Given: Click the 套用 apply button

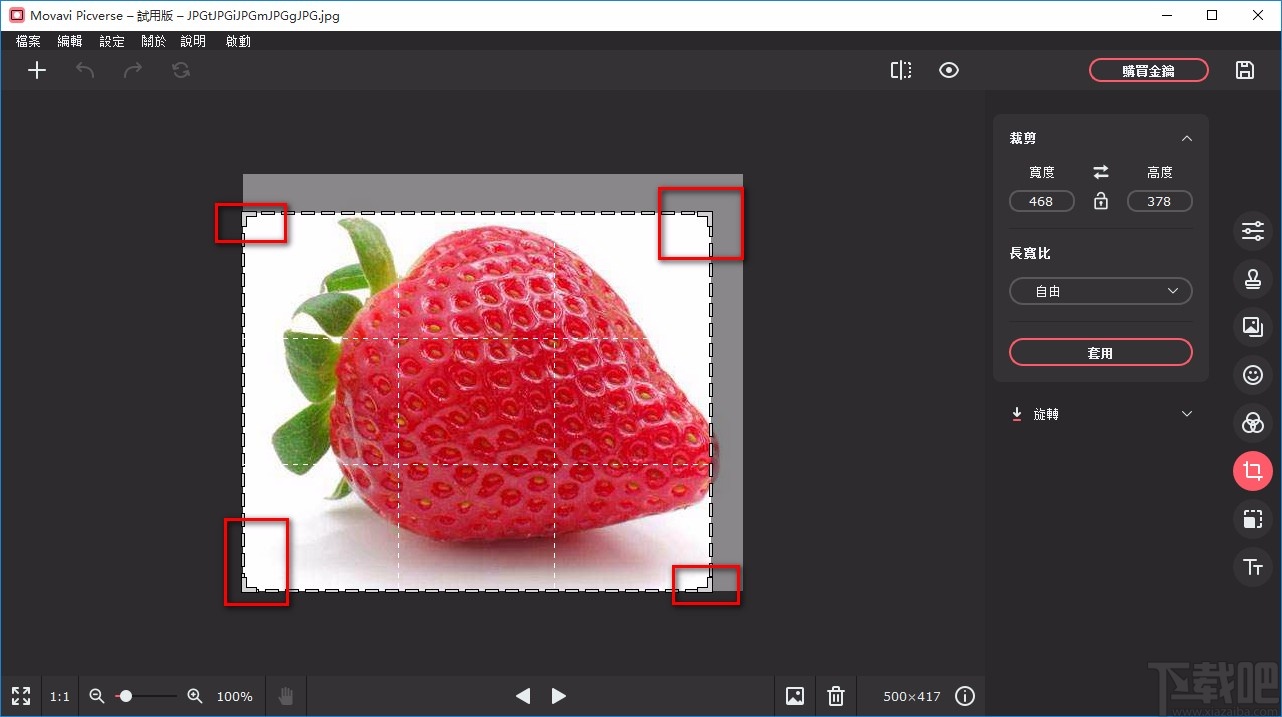Looking at the screenshot, I should click(1100, 353).
